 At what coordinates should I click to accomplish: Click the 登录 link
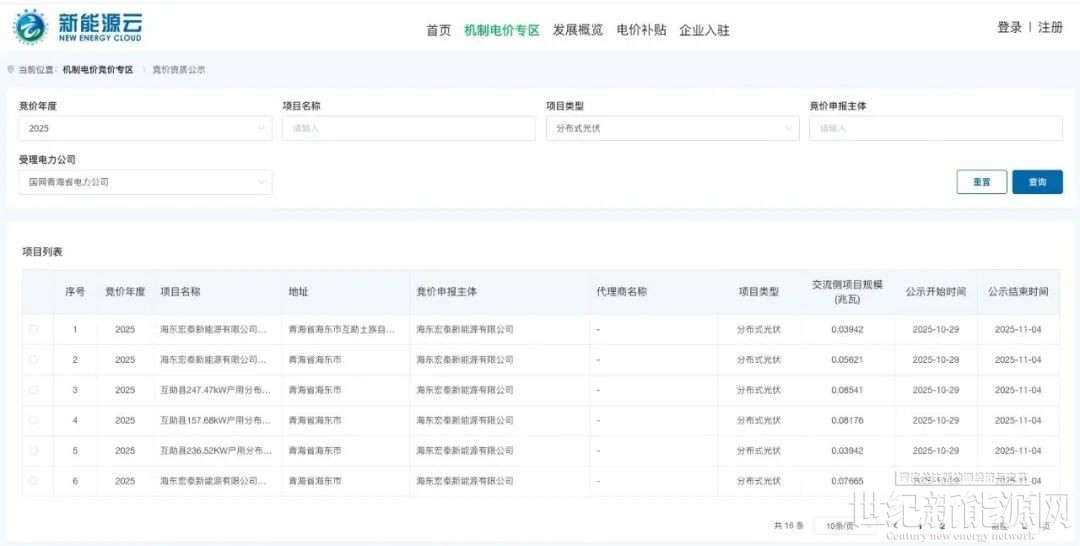click(1009, 28)
